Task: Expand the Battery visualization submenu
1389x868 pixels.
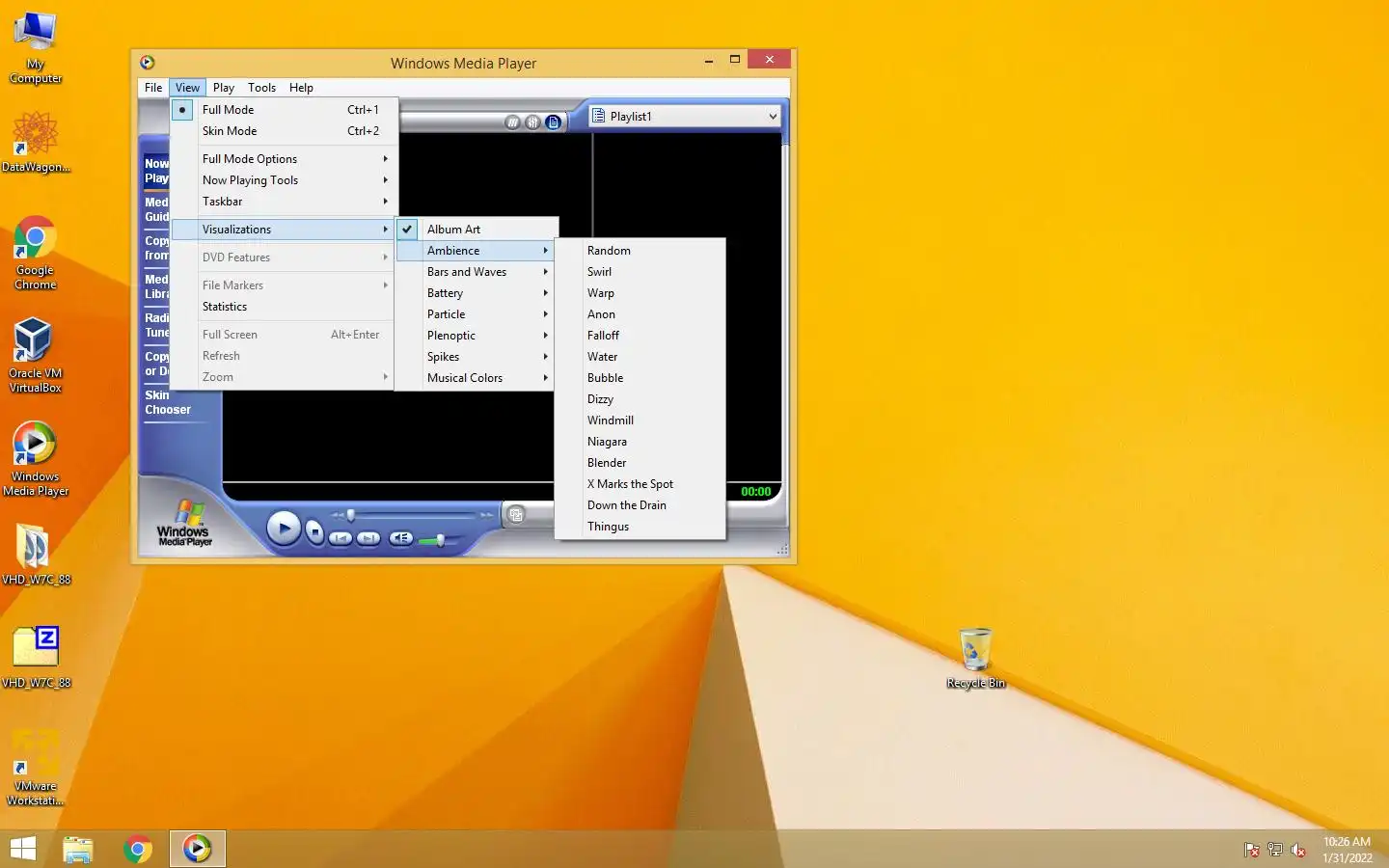Action: click(477, 293)
